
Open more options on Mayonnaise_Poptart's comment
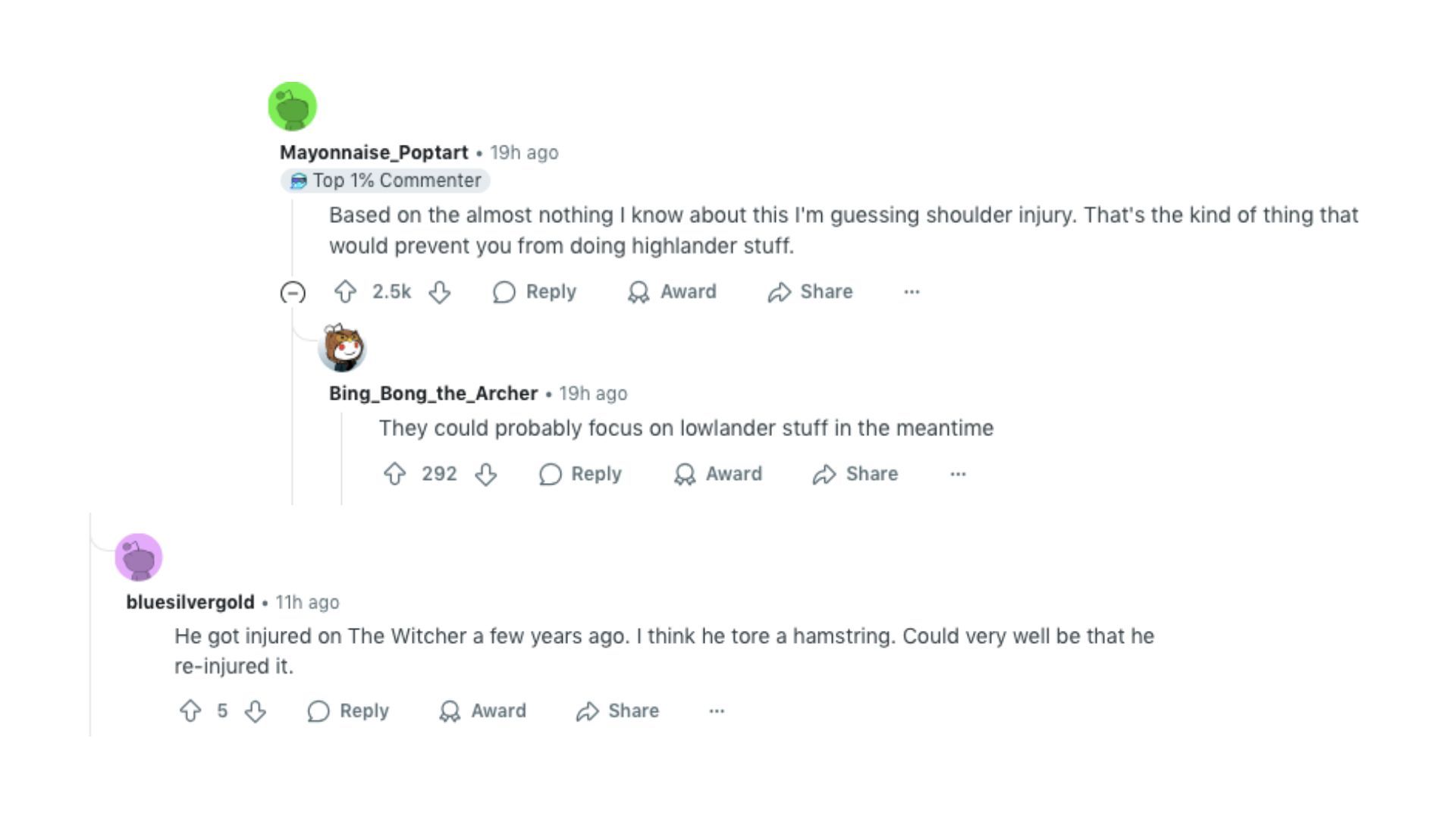912,292
